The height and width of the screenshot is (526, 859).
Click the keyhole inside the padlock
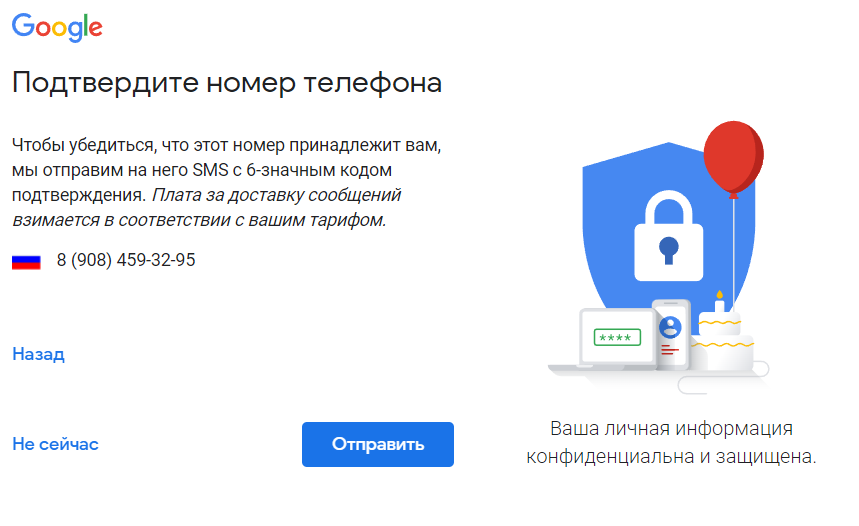tap(668, 246)
